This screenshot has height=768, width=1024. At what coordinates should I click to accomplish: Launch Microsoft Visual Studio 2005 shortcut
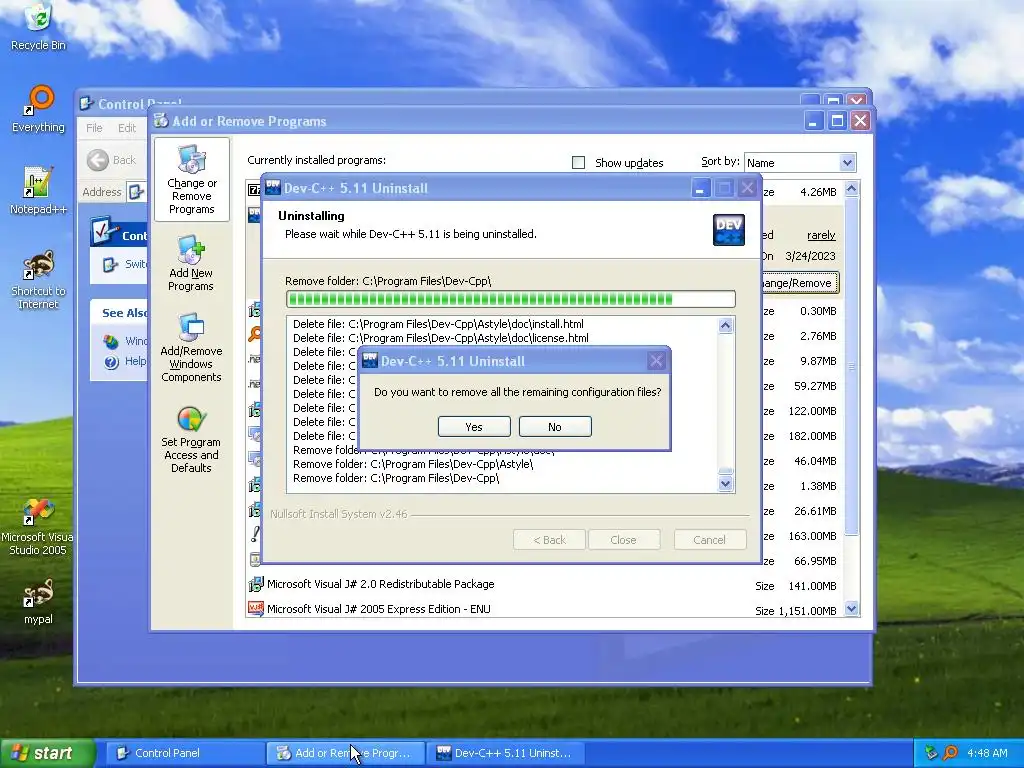click(x=38, y=526)
